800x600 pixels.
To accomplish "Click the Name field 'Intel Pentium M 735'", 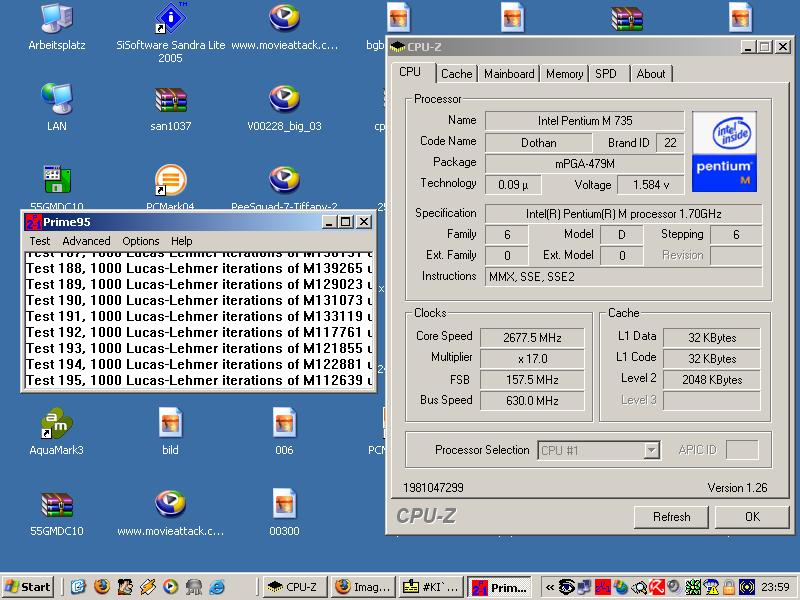I will click(585, 121).
